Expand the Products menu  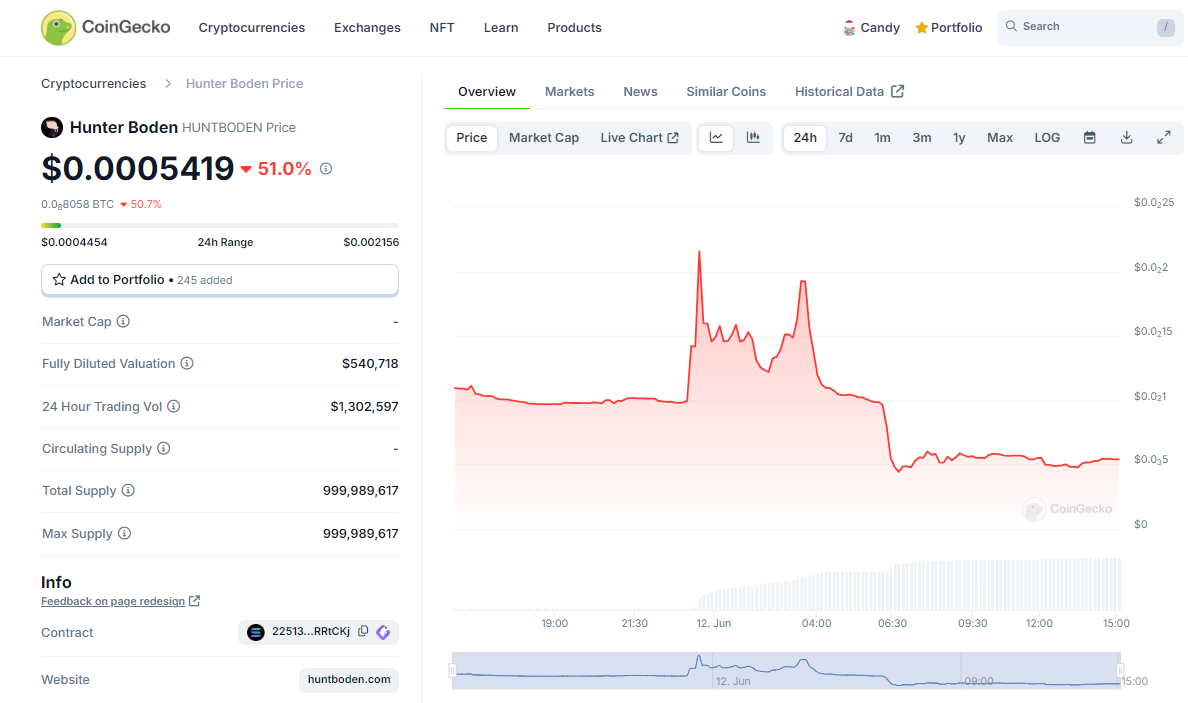pos(574,28)
